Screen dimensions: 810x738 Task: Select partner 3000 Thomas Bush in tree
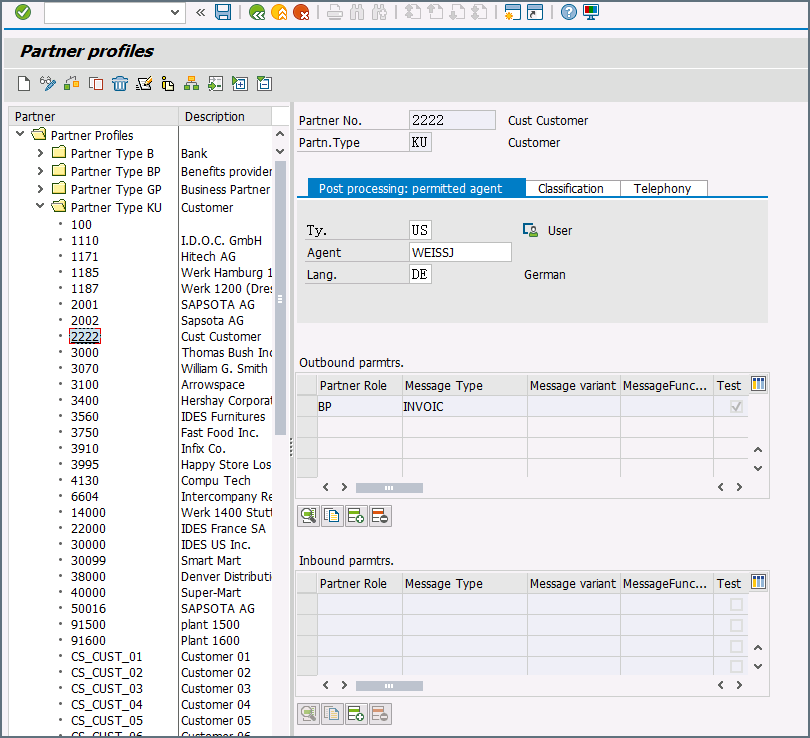85,353
